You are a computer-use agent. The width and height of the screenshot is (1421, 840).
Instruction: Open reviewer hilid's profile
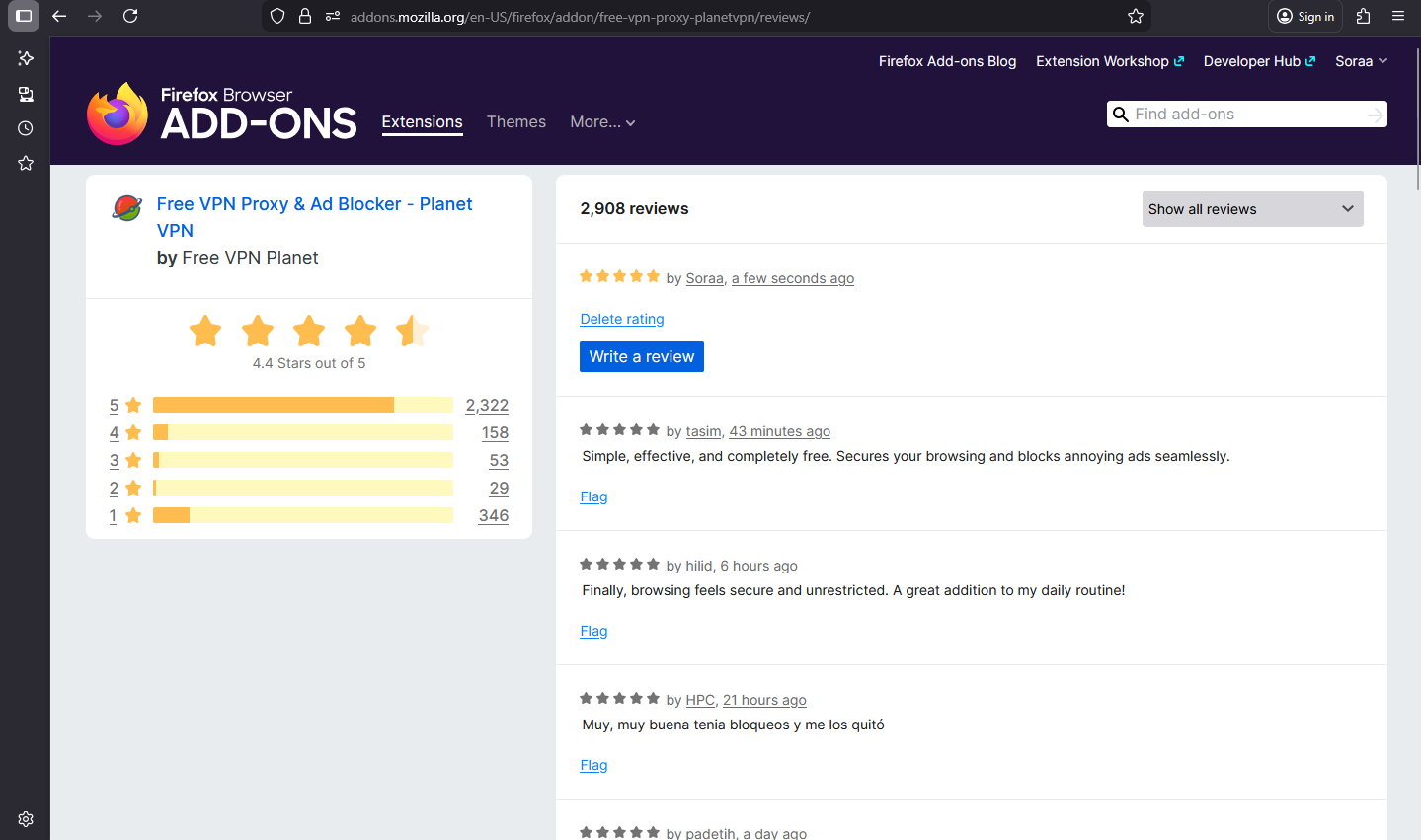point(699,566)
